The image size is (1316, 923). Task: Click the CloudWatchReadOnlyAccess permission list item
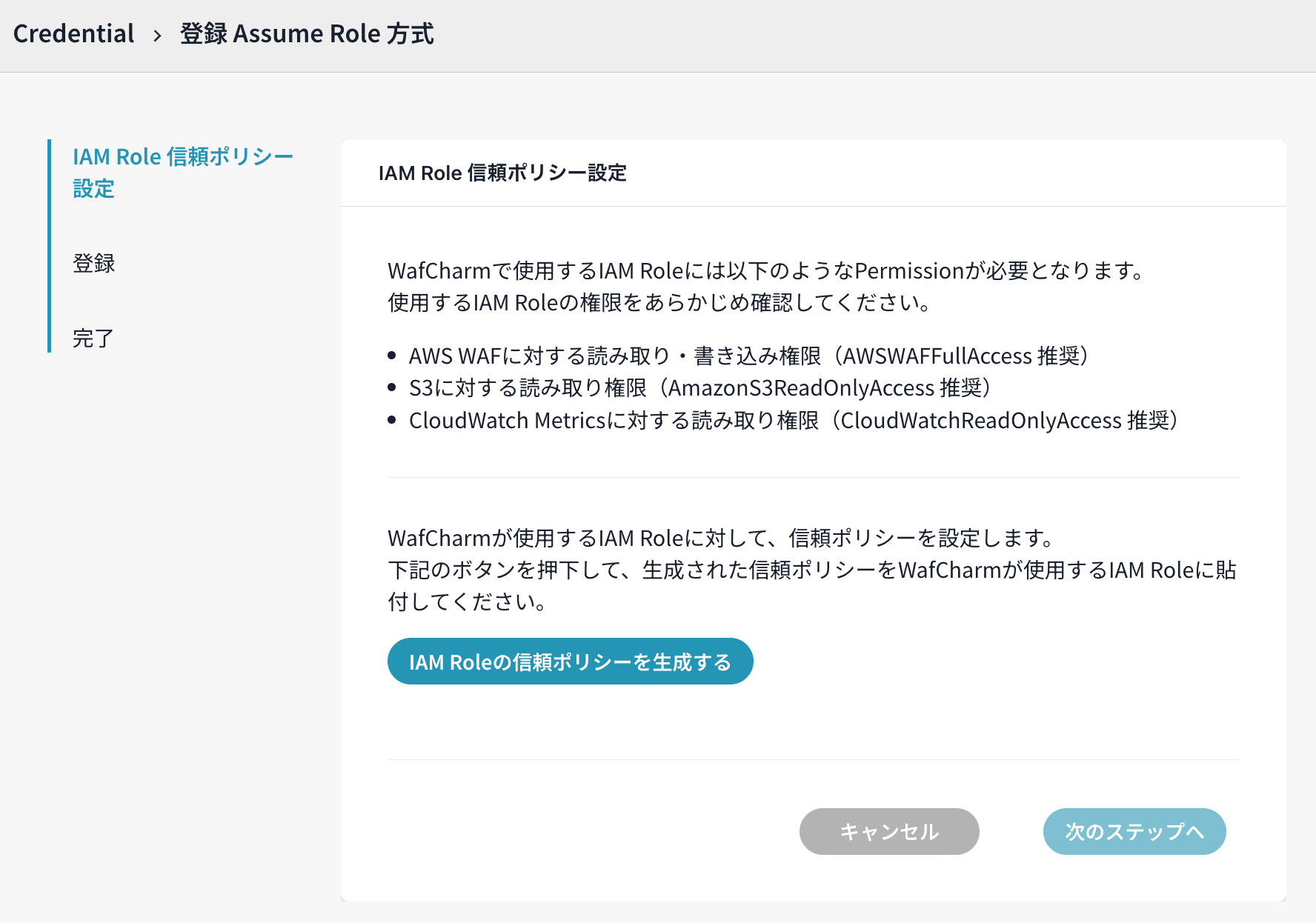pyautogui.click(x=793, y=421)
